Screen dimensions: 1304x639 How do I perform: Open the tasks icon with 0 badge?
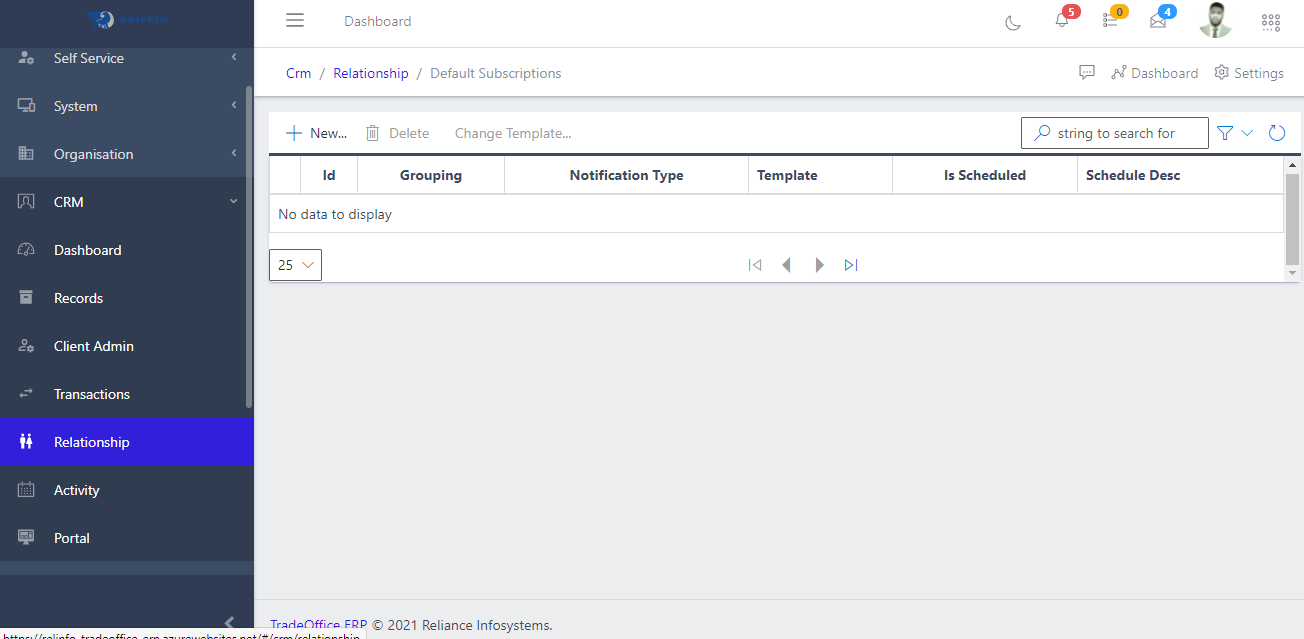[1110, 21]
